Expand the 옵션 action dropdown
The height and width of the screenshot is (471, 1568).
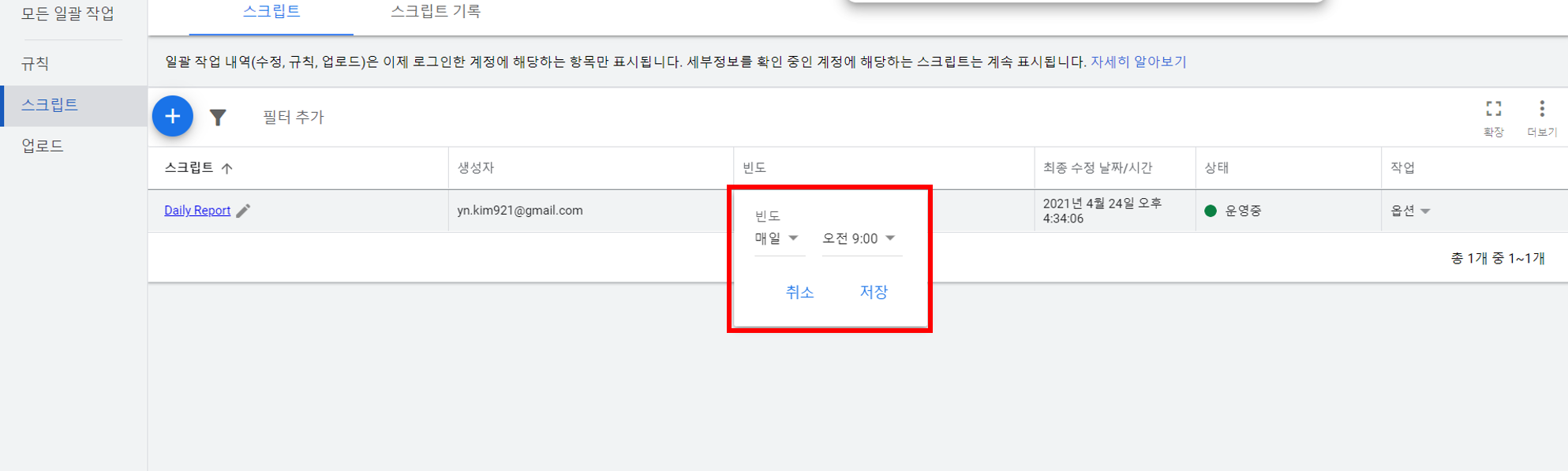(1410, 211)
